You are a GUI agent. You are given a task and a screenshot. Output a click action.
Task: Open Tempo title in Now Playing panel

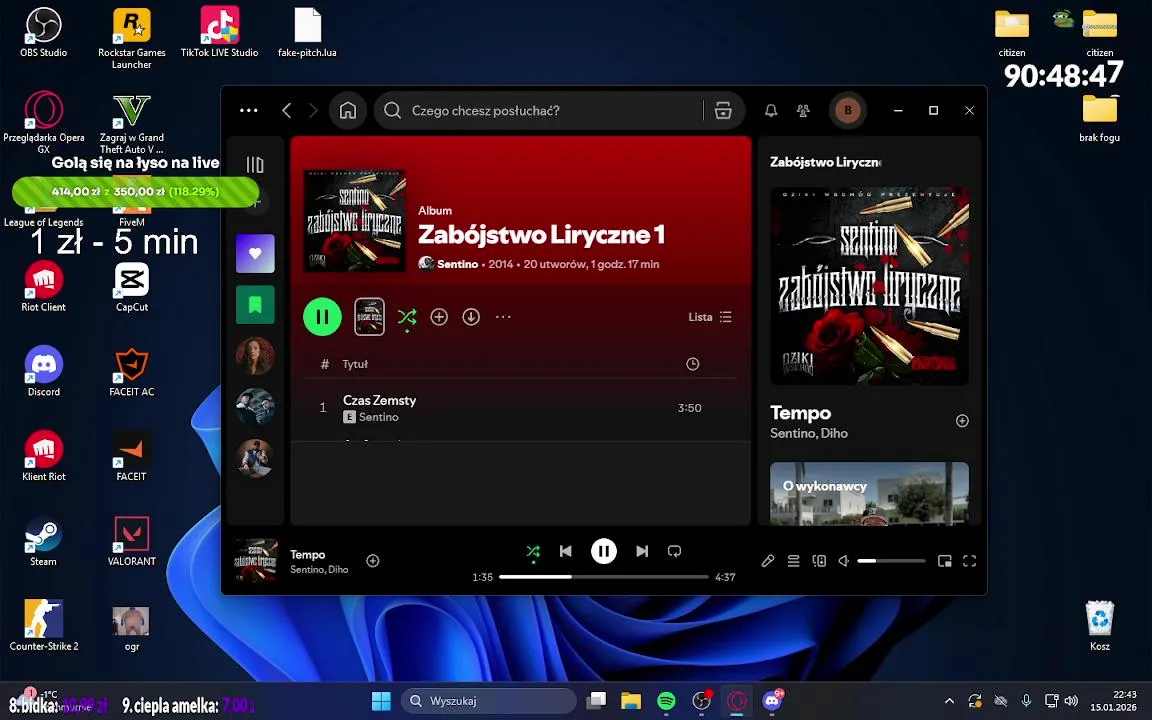[800, 413]
